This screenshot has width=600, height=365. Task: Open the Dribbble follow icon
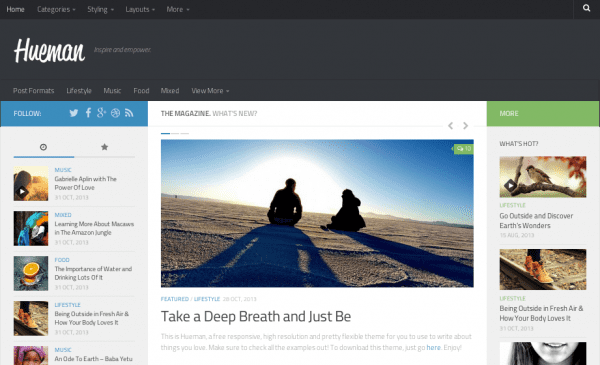(115, 113)
